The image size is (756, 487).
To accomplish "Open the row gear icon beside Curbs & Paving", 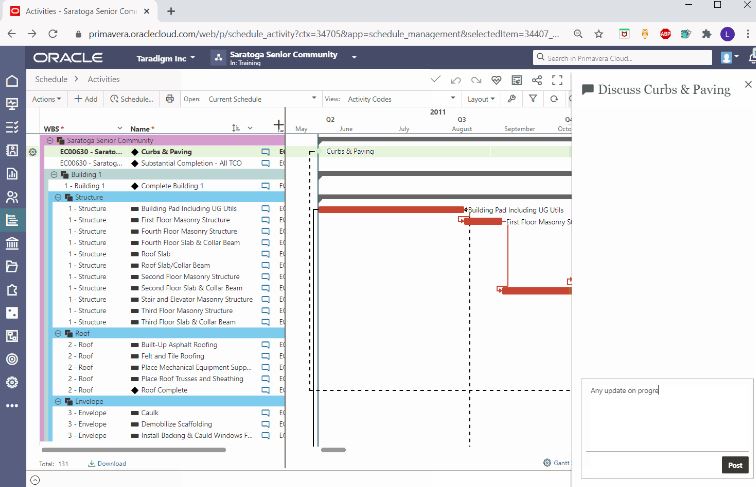I will pyautogui.click(x=33, y=152).
